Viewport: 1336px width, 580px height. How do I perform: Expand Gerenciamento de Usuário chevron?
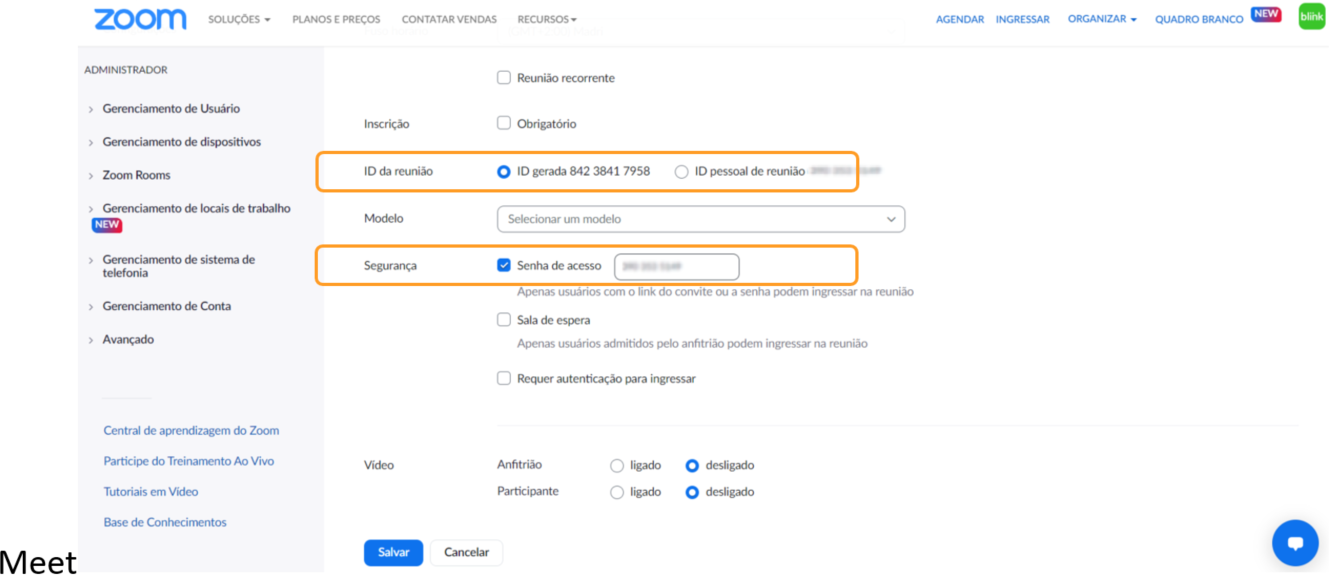pos(91,109)
